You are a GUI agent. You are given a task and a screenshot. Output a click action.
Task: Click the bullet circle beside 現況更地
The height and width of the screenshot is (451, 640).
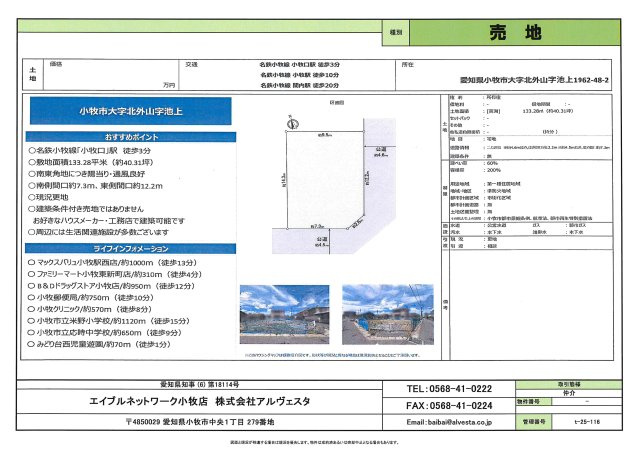[x=32, y=199]
